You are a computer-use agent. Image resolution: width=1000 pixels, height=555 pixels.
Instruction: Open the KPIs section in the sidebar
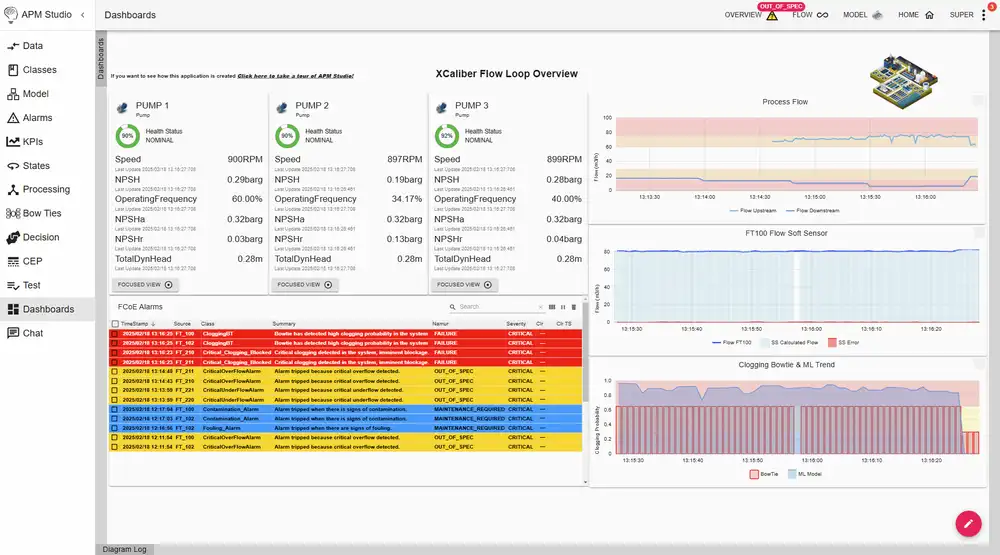tap(26, 142)
